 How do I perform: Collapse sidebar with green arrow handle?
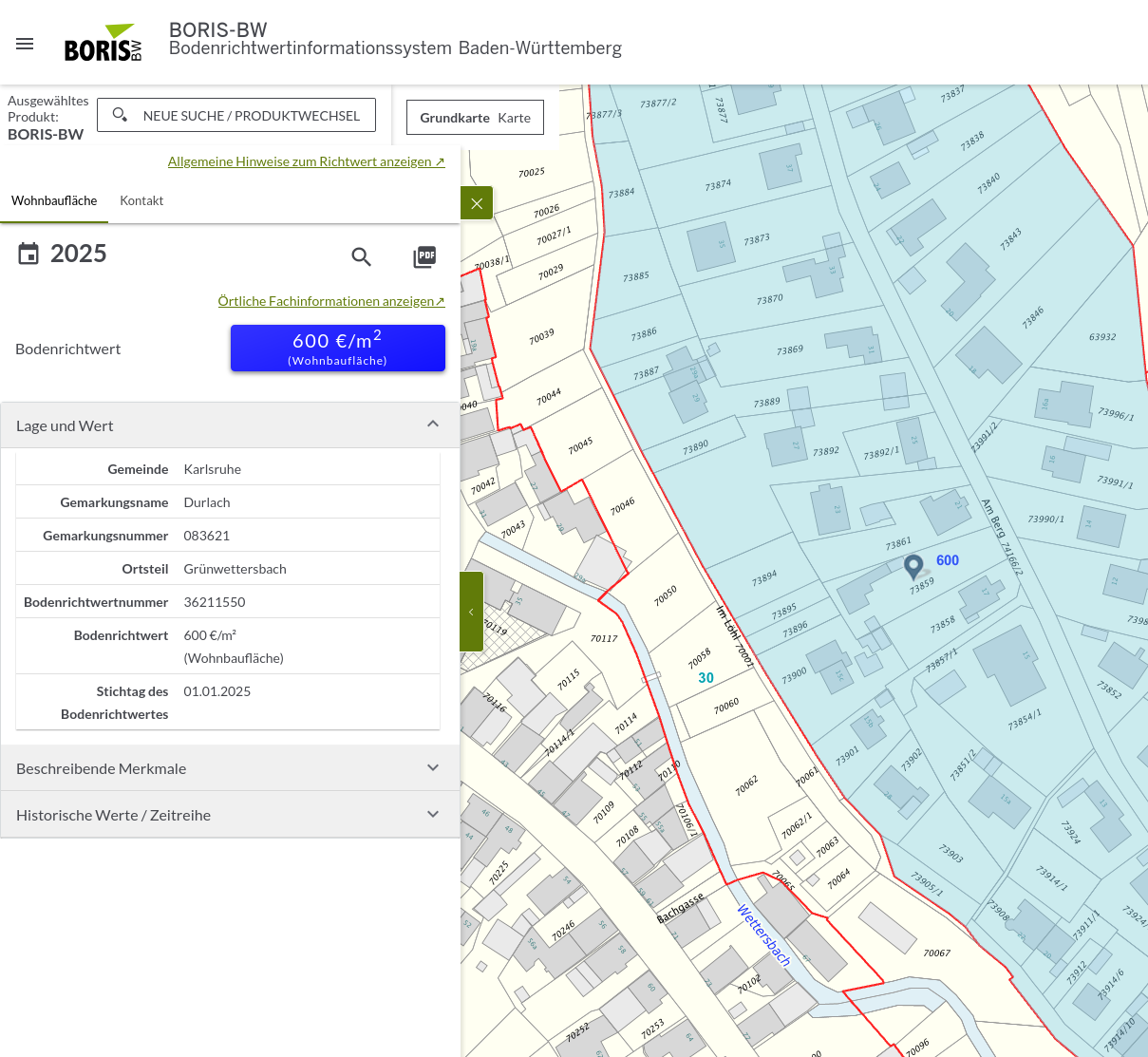click(471, 612)
